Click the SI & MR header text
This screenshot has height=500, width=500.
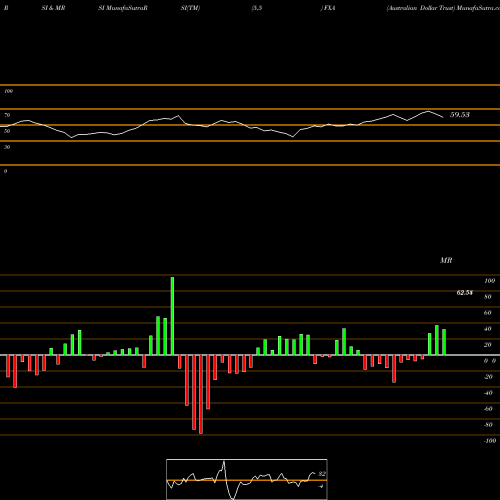tap(53, 8)
